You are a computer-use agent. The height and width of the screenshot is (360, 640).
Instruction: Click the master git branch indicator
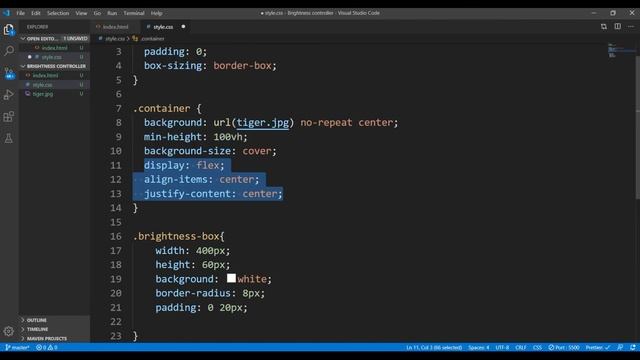tap(17, 347)
